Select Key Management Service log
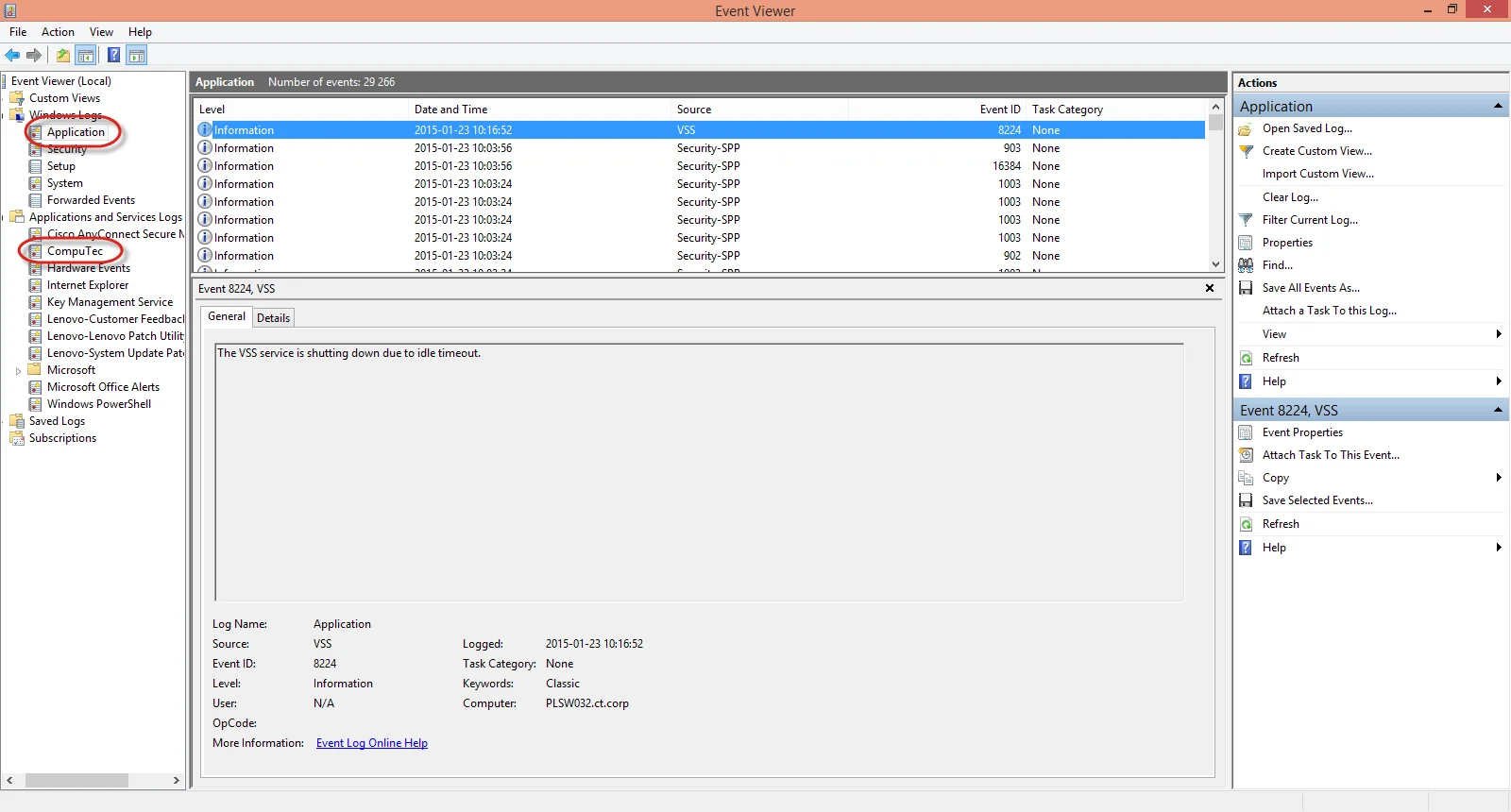The width and height of the screenshot is (1511, 812). point(110,302)
